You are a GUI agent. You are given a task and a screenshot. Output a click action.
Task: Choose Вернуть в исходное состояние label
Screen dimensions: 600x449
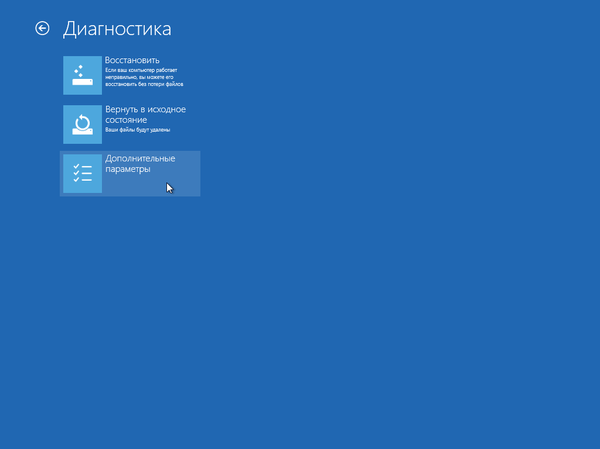145,115
